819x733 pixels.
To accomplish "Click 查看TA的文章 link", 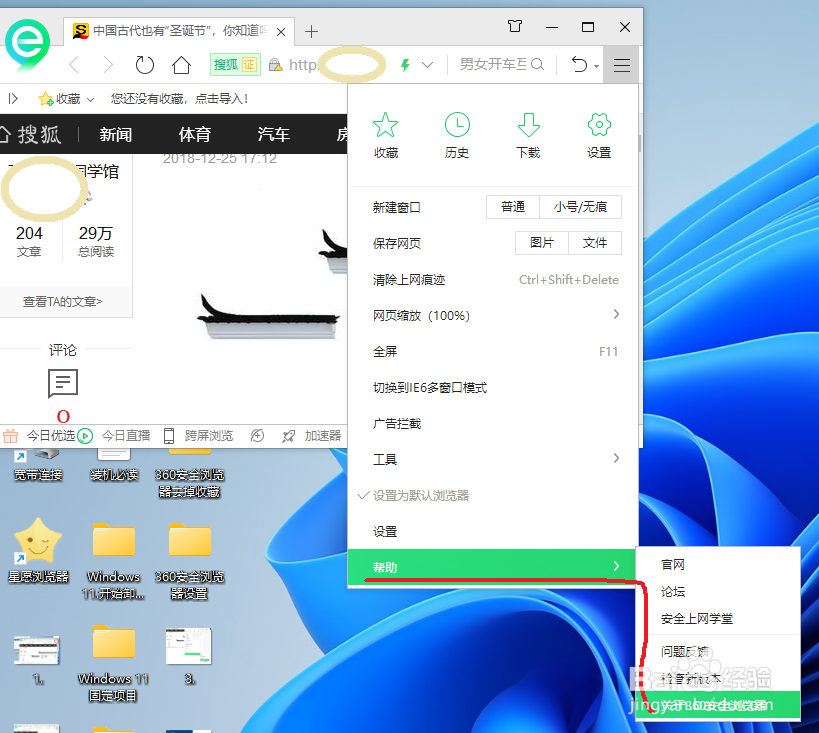I will 63,301.
